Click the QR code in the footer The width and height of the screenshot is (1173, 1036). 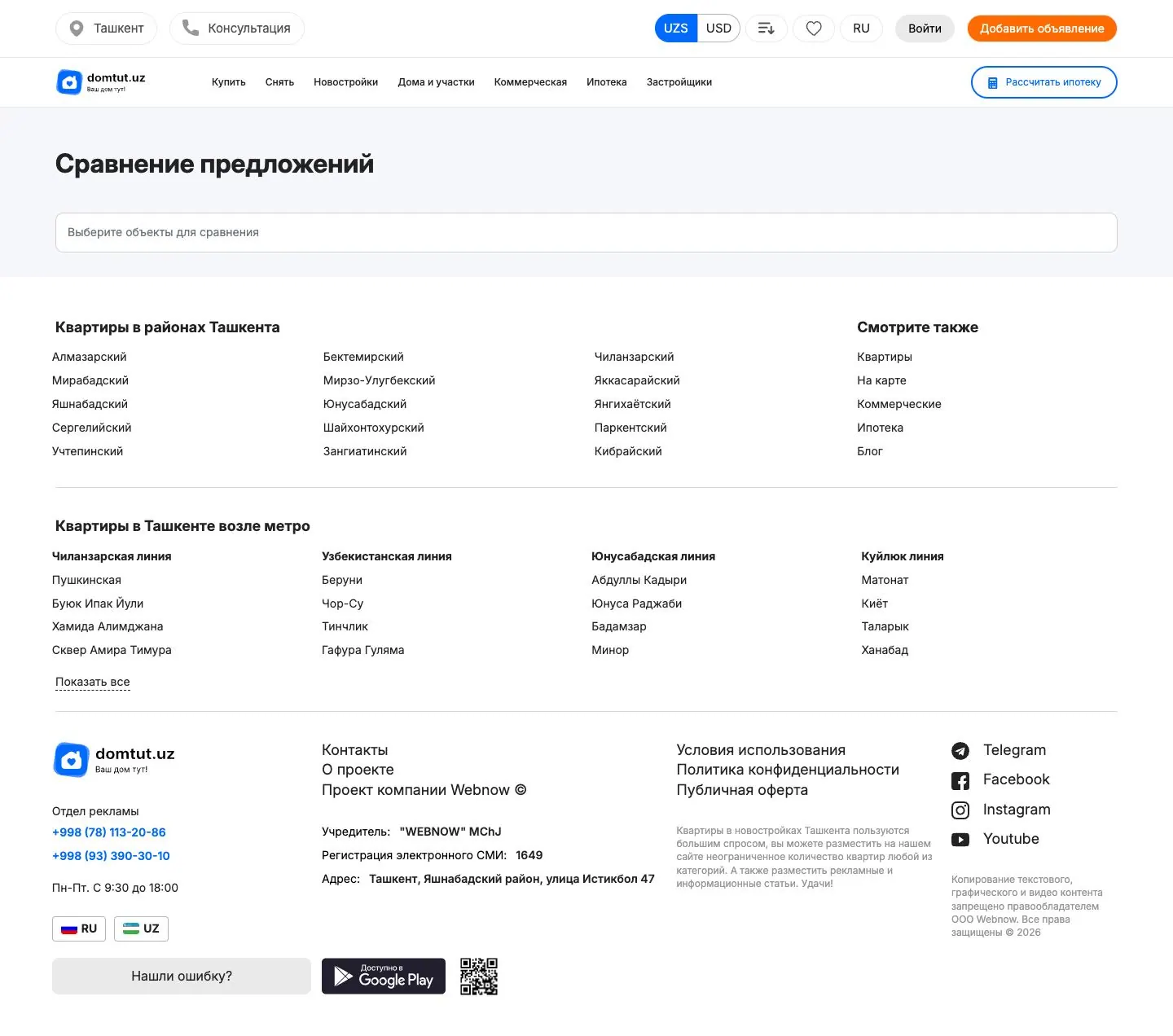[479, 977]
